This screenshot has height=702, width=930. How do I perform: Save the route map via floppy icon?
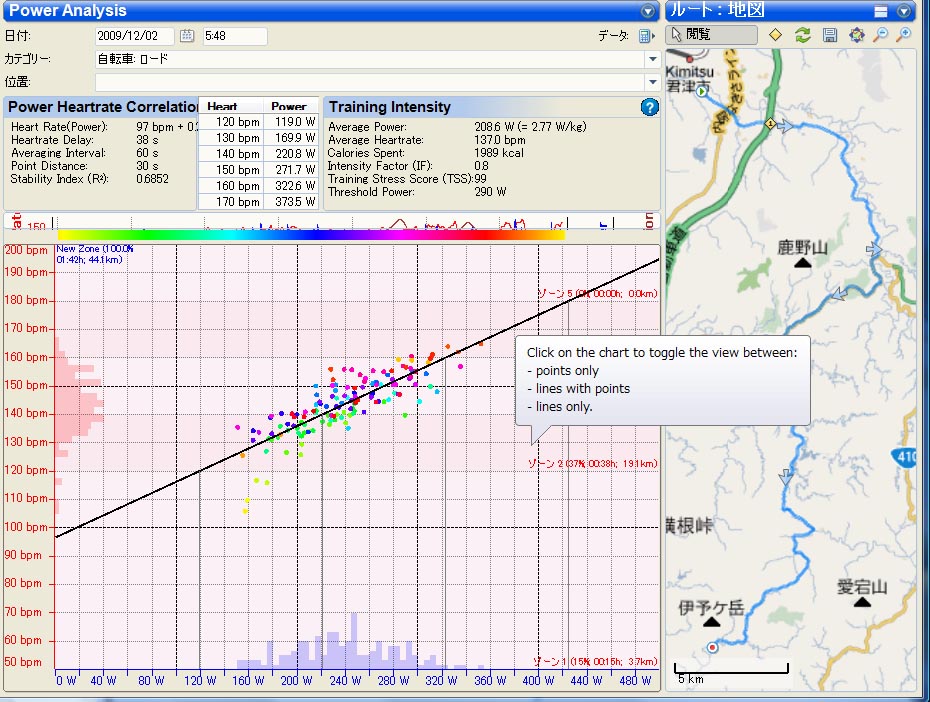829,35
